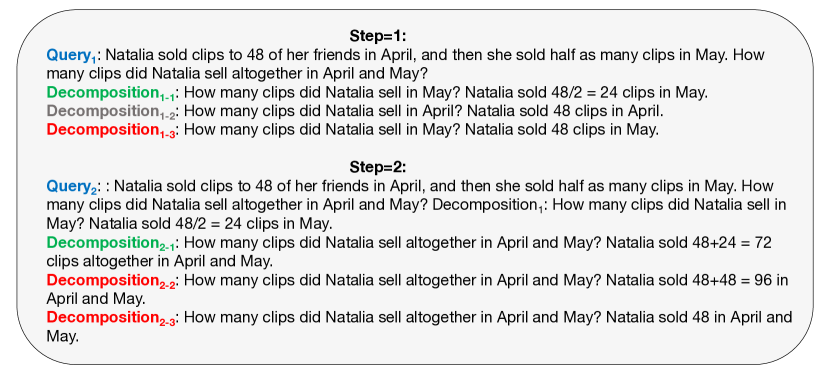Click the green Decomposition 2-1 label
This screenshot has width=830, height=374.
(111, 244)
